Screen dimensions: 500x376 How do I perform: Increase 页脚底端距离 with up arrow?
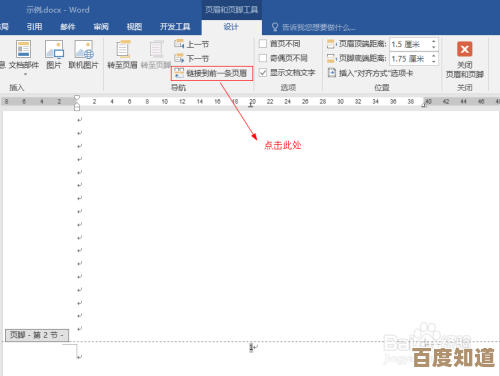coord(434,56)
